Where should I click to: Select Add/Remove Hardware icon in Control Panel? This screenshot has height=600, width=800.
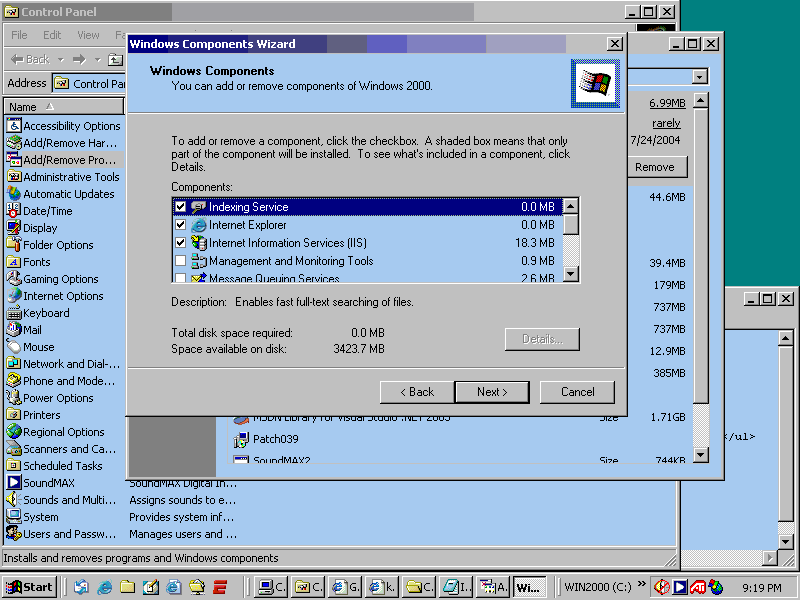pos(14,142)
